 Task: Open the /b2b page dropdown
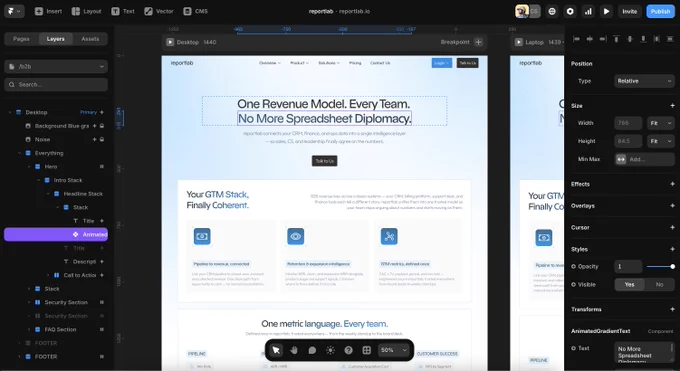56,66
